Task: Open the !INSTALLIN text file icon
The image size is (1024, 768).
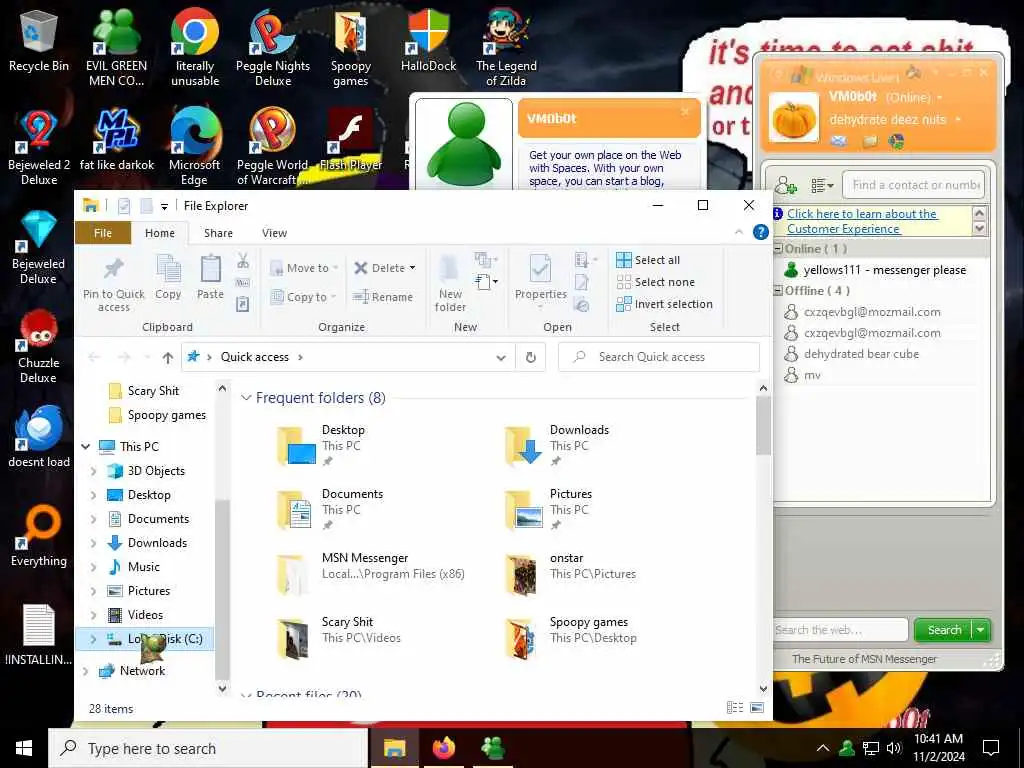Action: (x=39, y=635)
